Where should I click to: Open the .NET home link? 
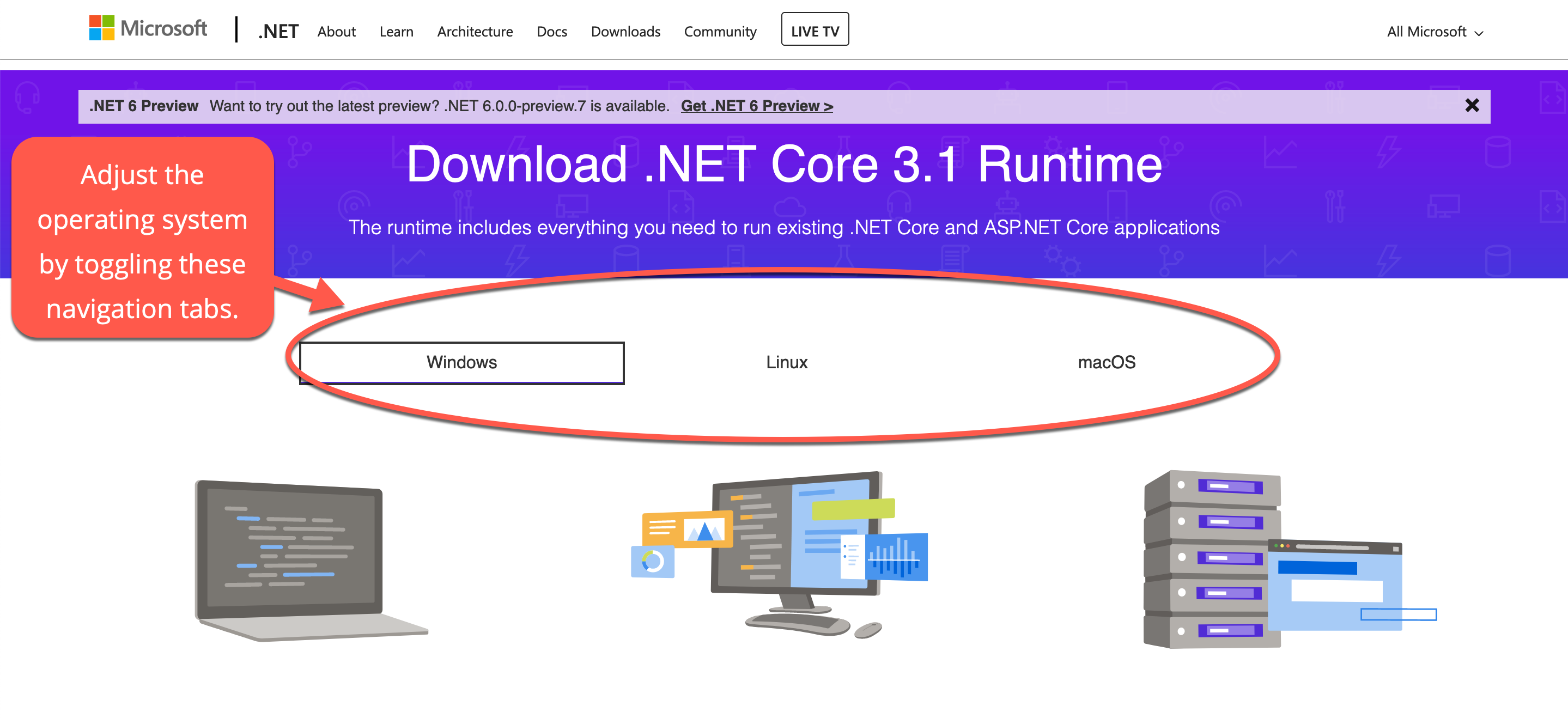(x=278, y=31)
